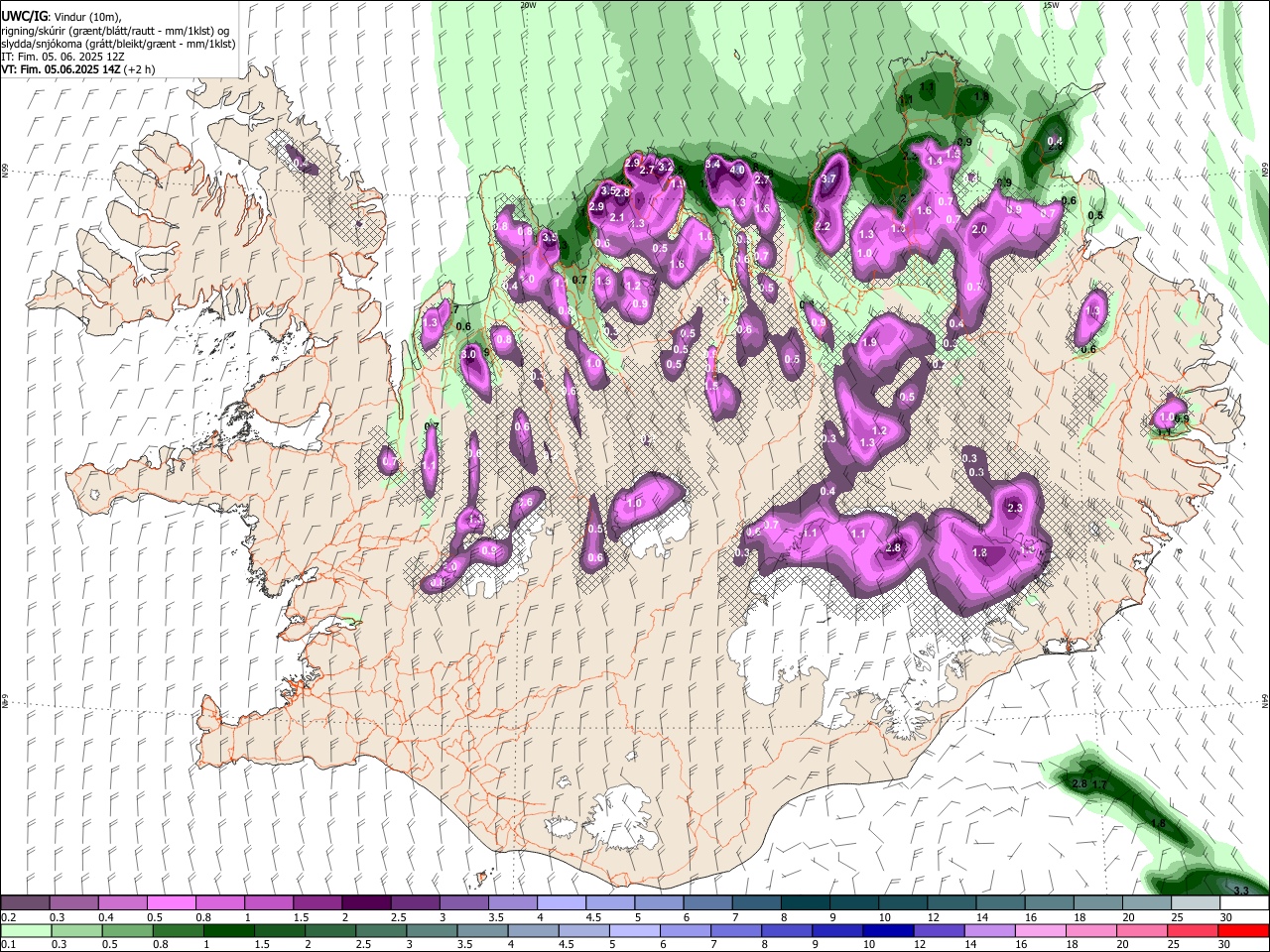Choose the bright red 30 rain-scale swatch
This screenshot has width=1270, height=952.
tap(1244, 931)
